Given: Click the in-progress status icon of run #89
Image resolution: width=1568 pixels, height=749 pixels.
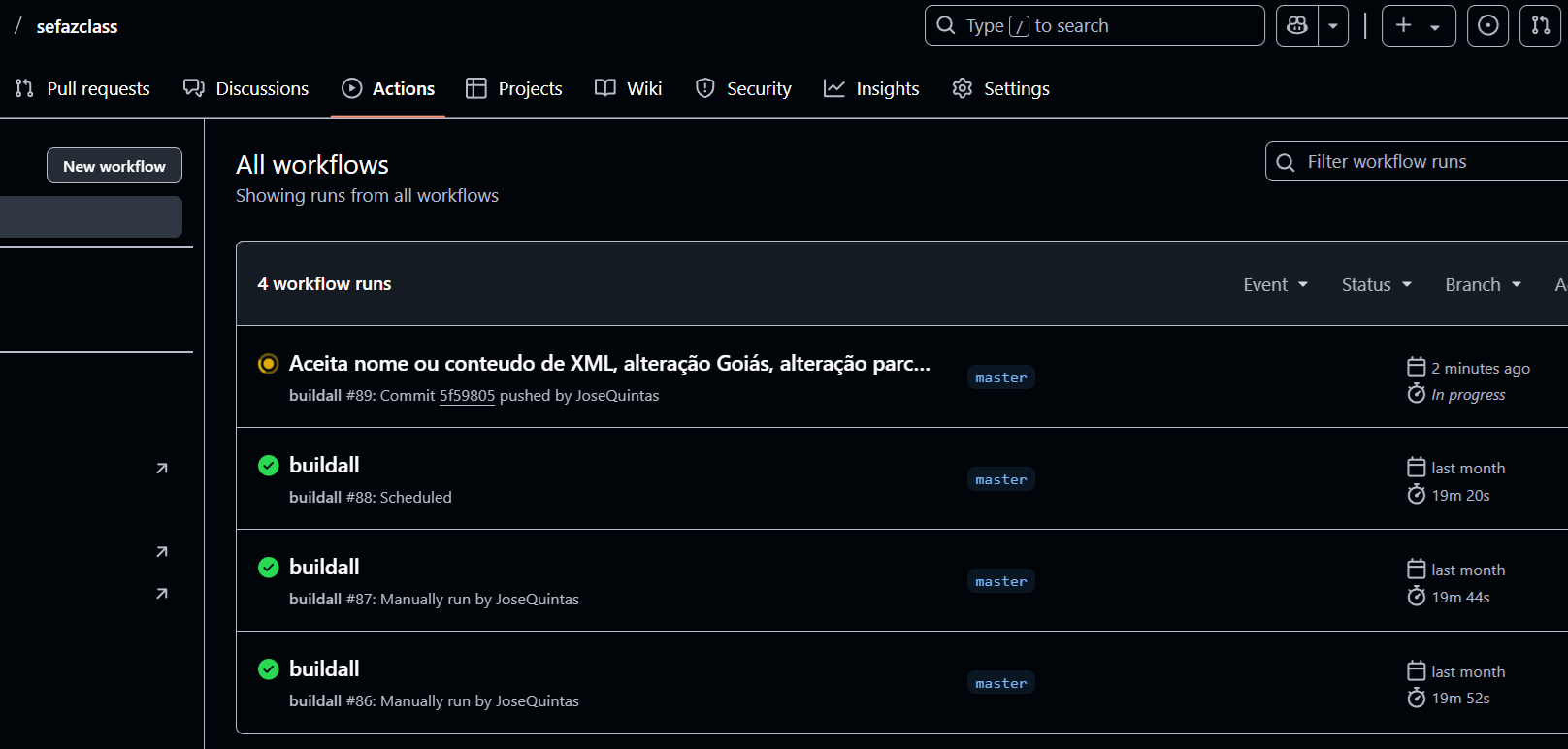Looking at the screenshot, I should (269, 364).
